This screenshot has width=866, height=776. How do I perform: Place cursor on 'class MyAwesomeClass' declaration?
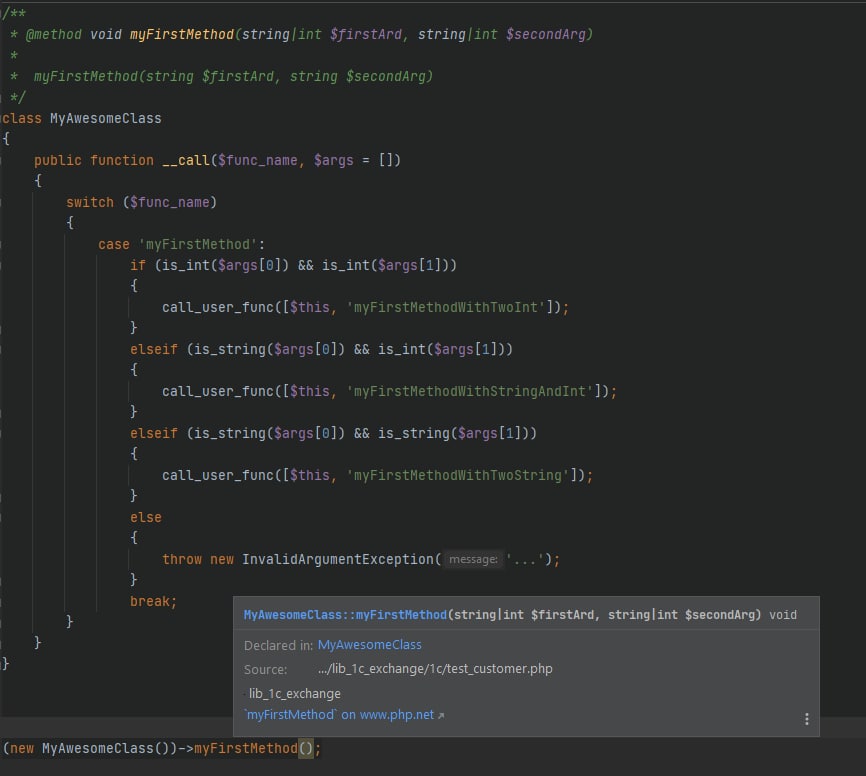pyautogui.click(x=81, y=118)
